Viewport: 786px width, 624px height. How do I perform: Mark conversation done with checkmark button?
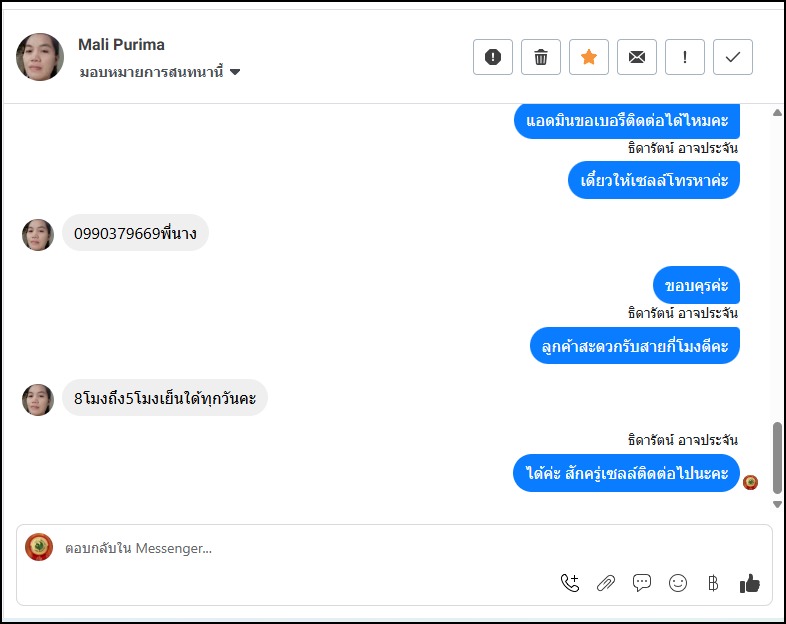pyautogui.click(x=733, y=57)
